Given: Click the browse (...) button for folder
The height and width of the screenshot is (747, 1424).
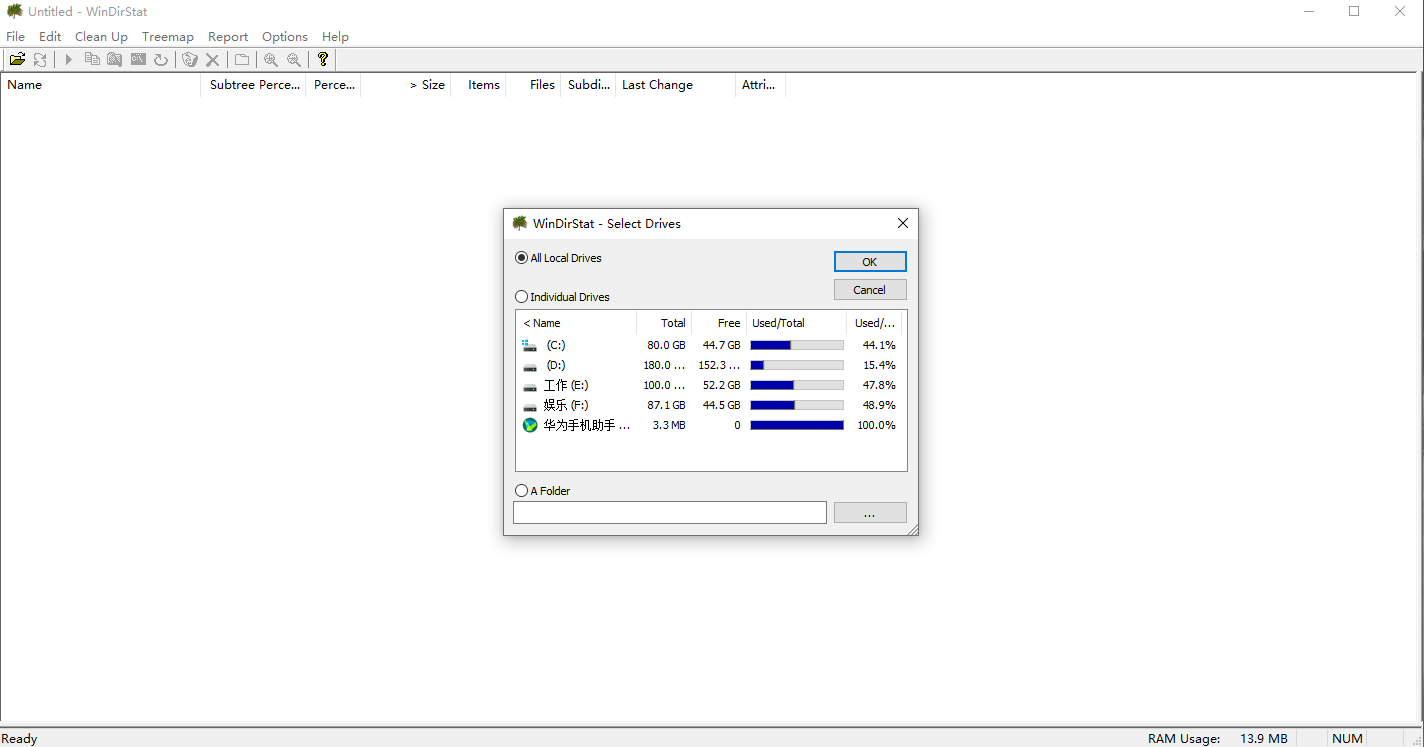Looking at the screenshot, I should [870, 513].
